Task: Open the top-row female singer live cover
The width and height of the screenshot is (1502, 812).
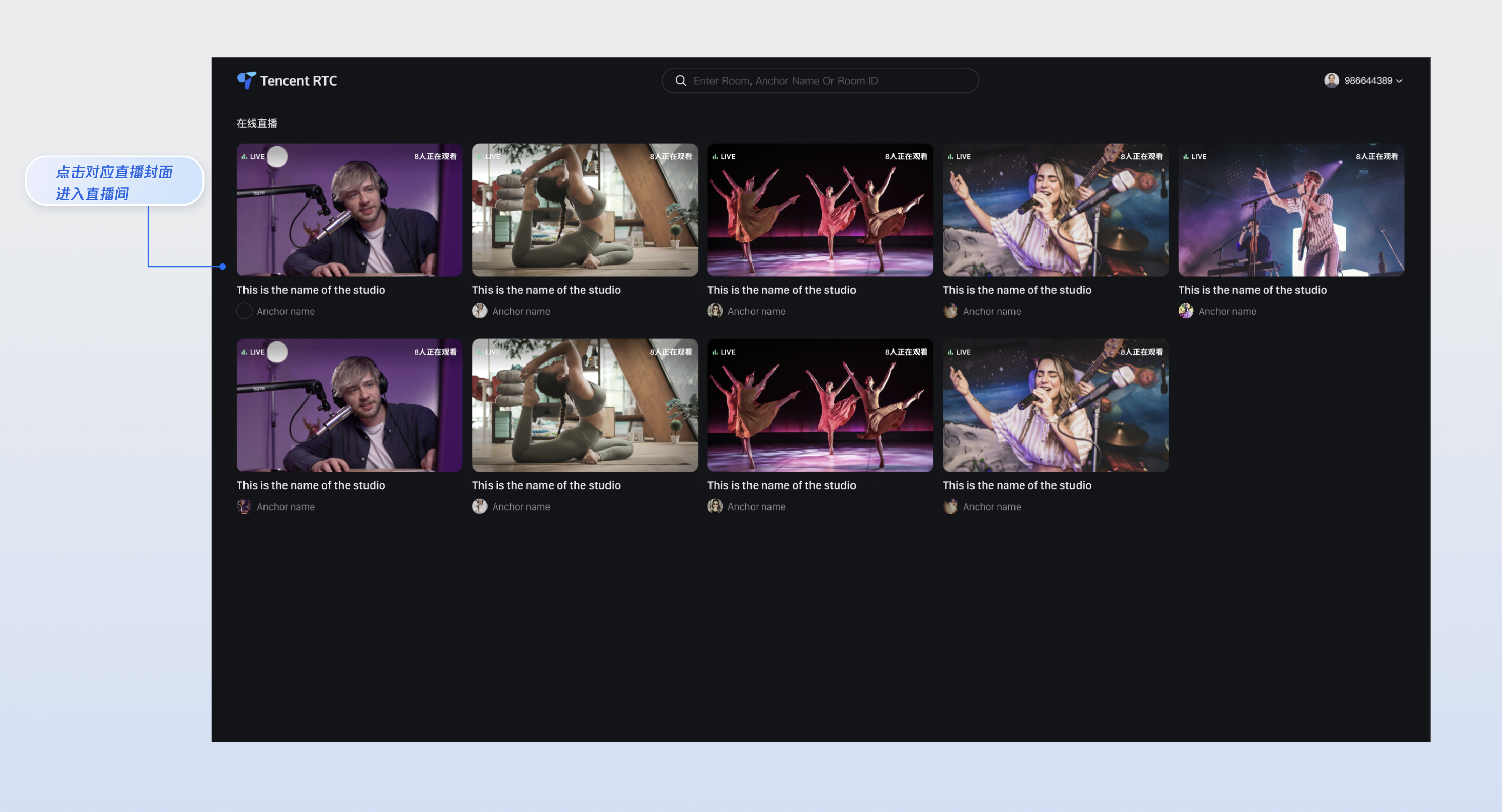Action: click(x=1056, y=210)
